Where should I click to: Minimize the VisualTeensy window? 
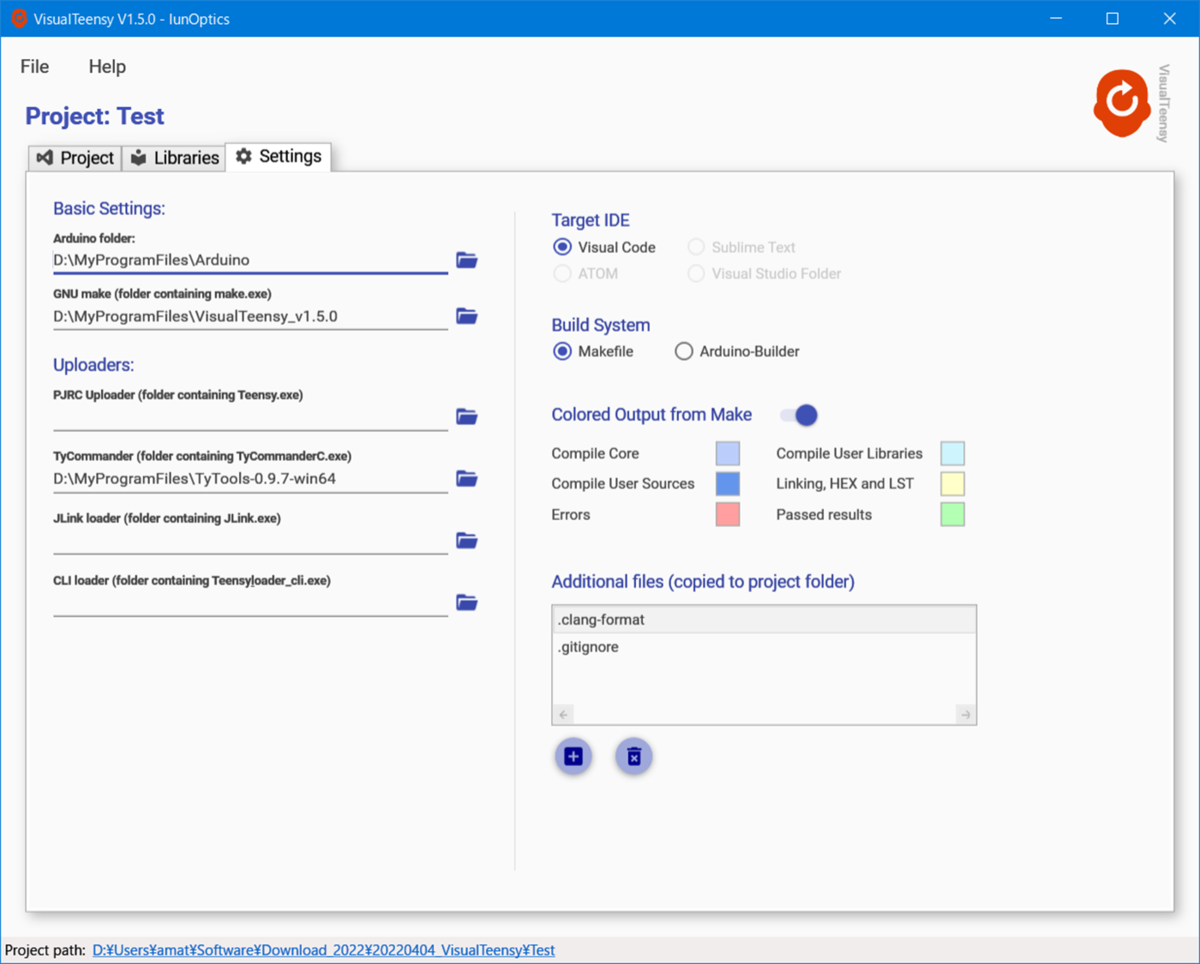(1056, 18)
